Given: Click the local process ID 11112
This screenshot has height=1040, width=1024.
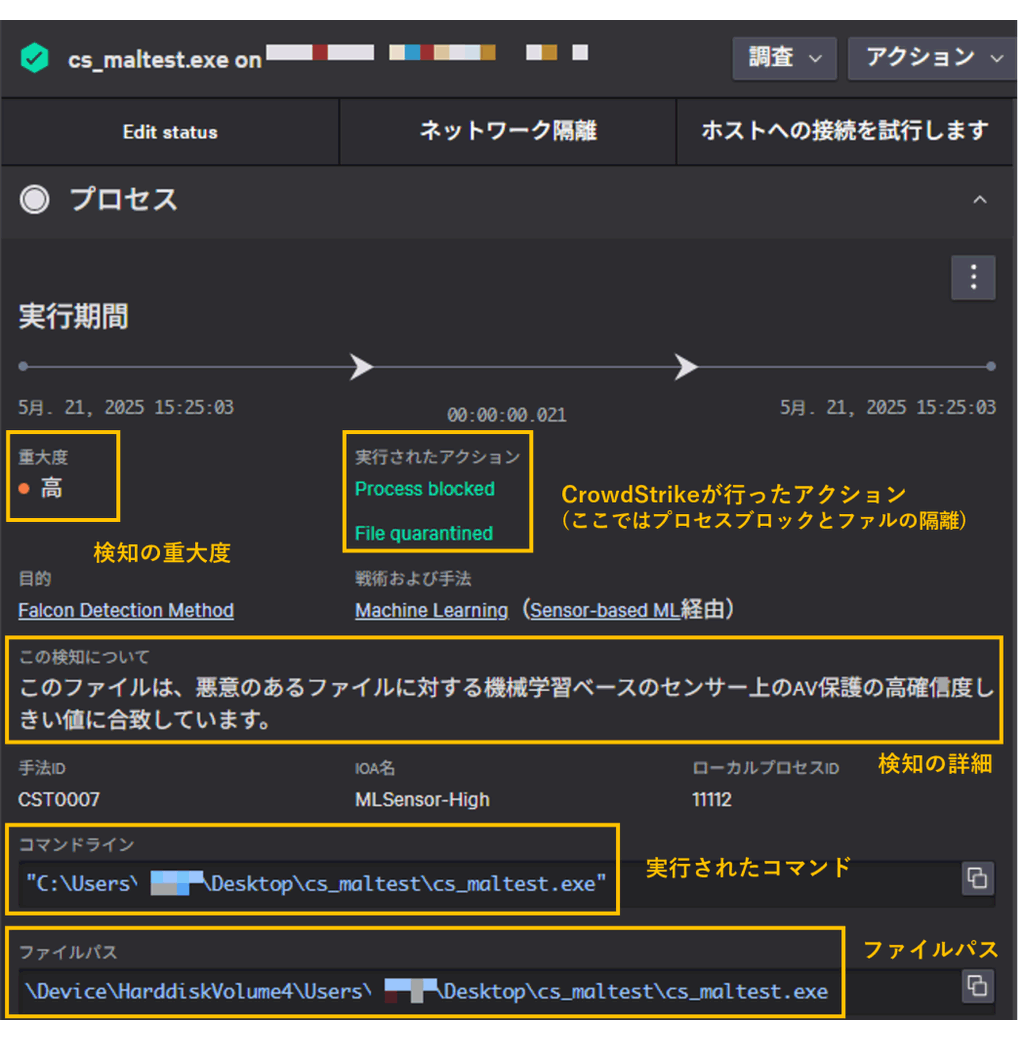Looking at the screenshot, I should [712, 800].
